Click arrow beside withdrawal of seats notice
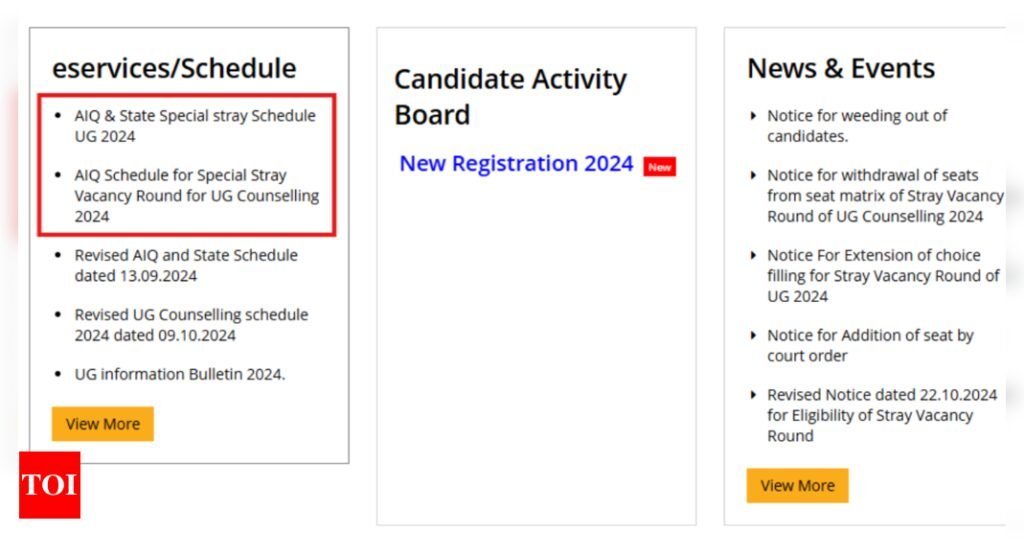This screenshot has height=556, width=1024. pyautogui.click(x=753, y=175)
